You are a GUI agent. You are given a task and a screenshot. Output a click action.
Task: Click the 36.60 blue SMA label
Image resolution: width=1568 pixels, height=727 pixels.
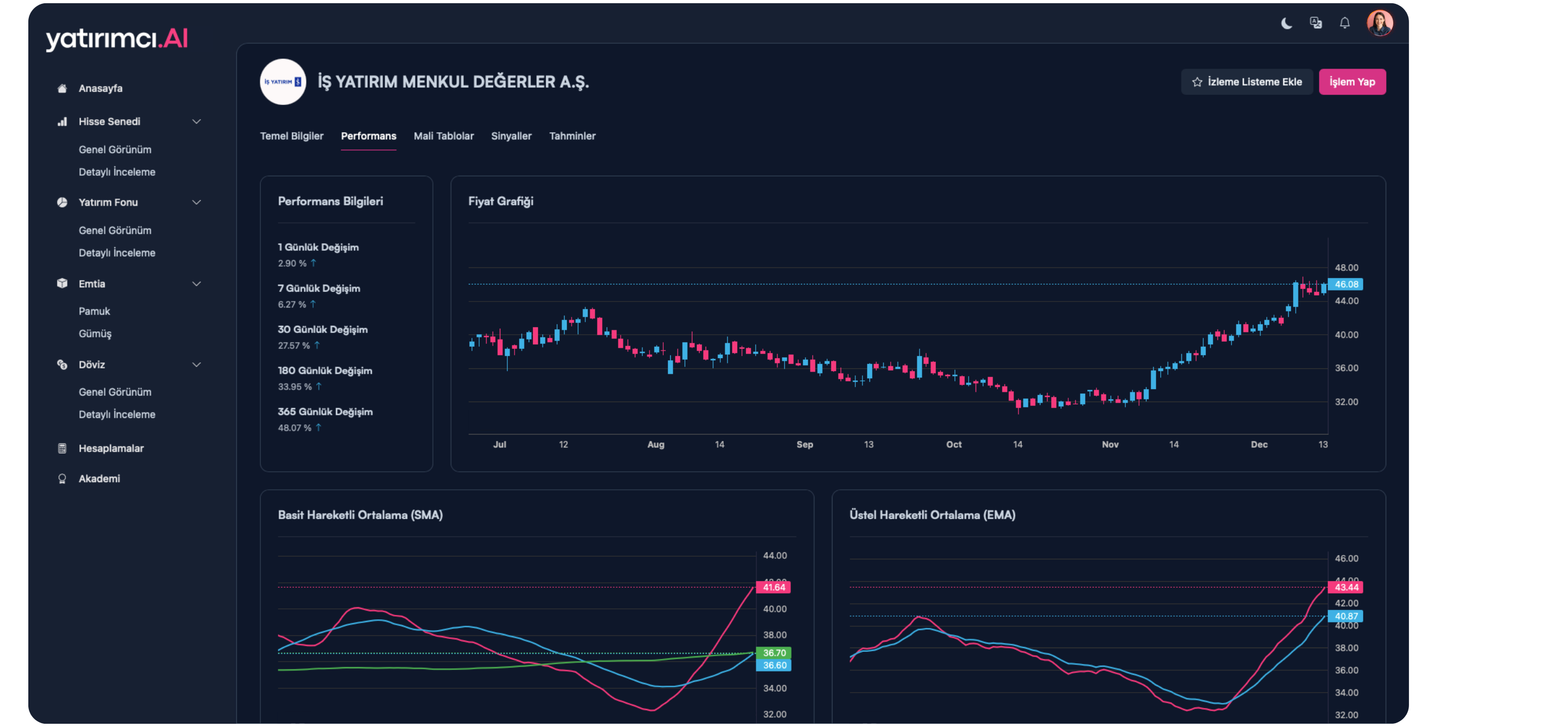pos(774,665)
